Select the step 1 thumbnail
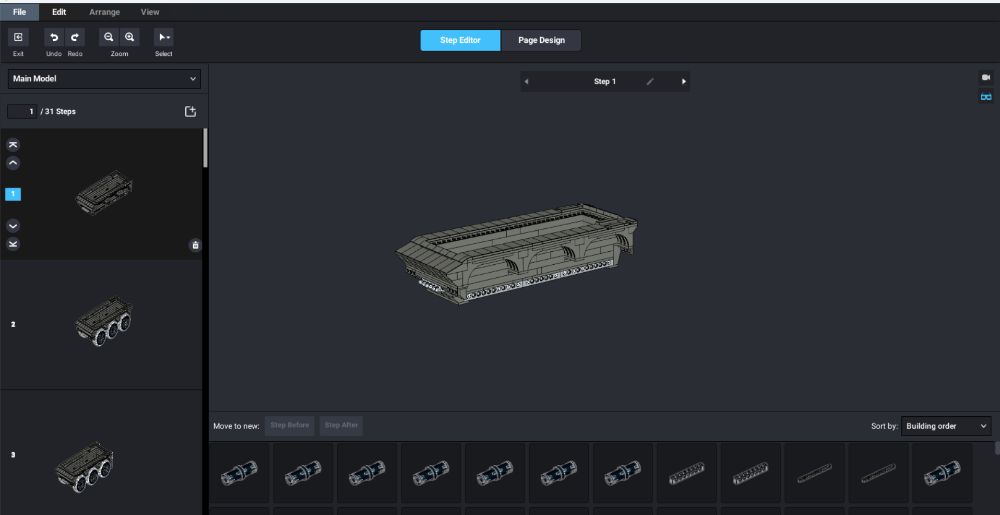 tap(104, 192)
